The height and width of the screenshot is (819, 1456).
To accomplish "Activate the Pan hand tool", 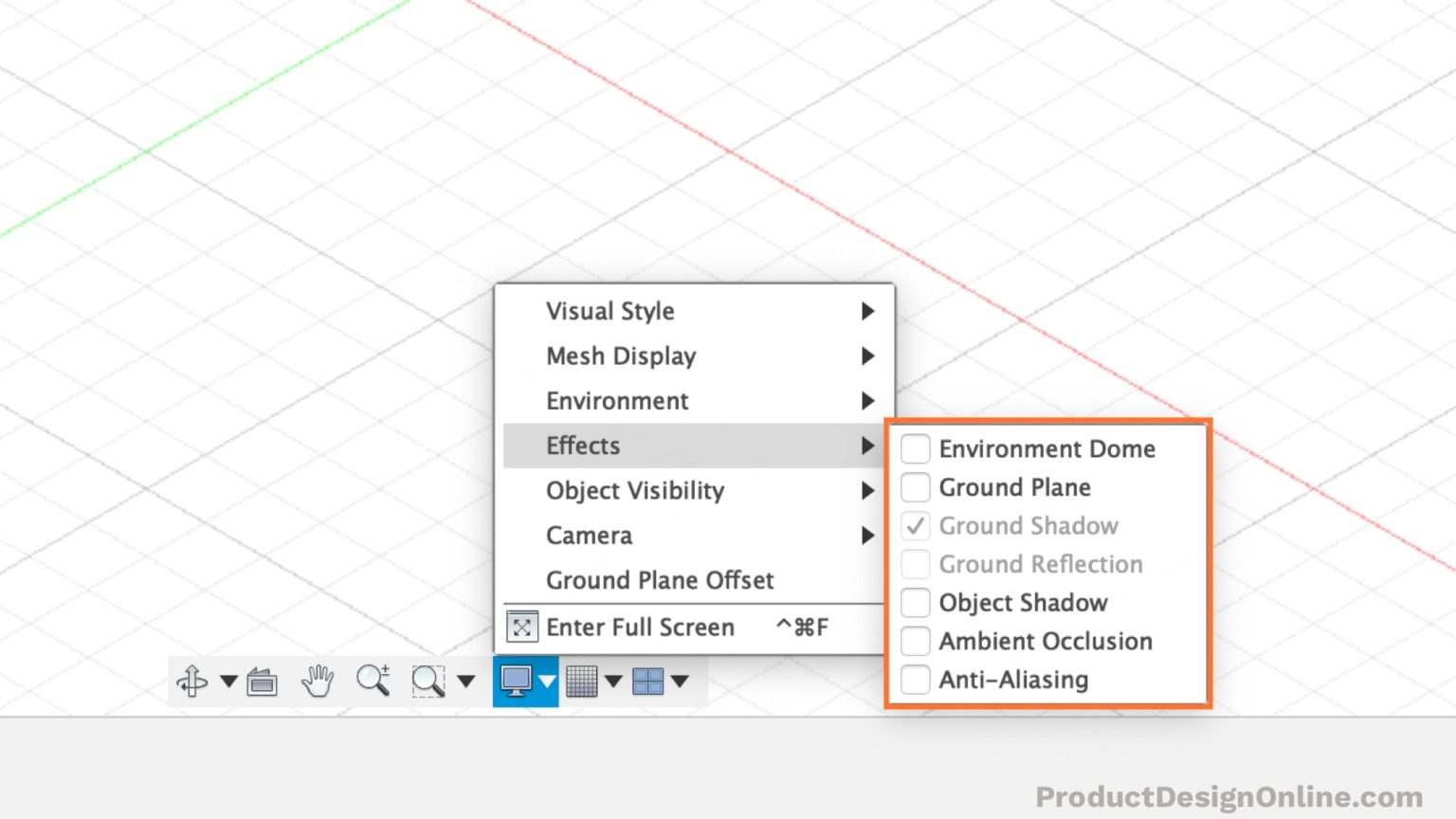I will point(318,681).
